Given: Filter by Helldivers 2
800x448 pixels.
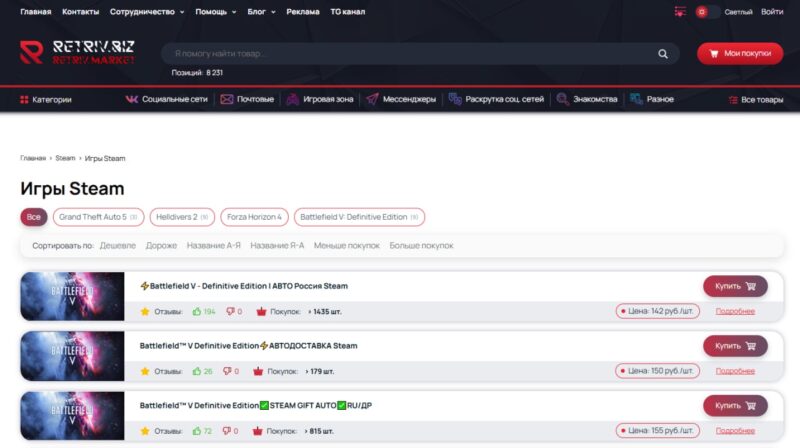Looking at the screenshot, I should [182, 217].
